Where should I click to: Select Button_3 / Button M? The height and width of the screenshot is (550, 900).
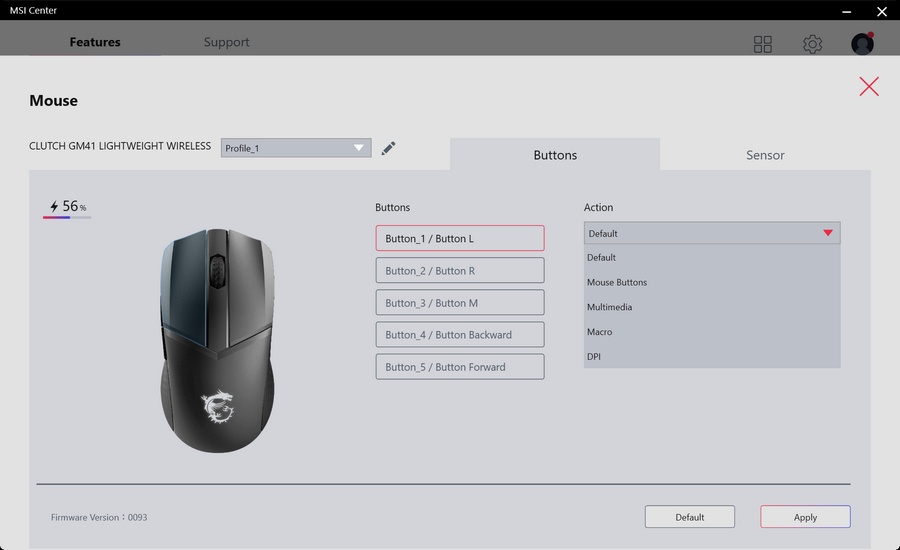coord(460,303)
